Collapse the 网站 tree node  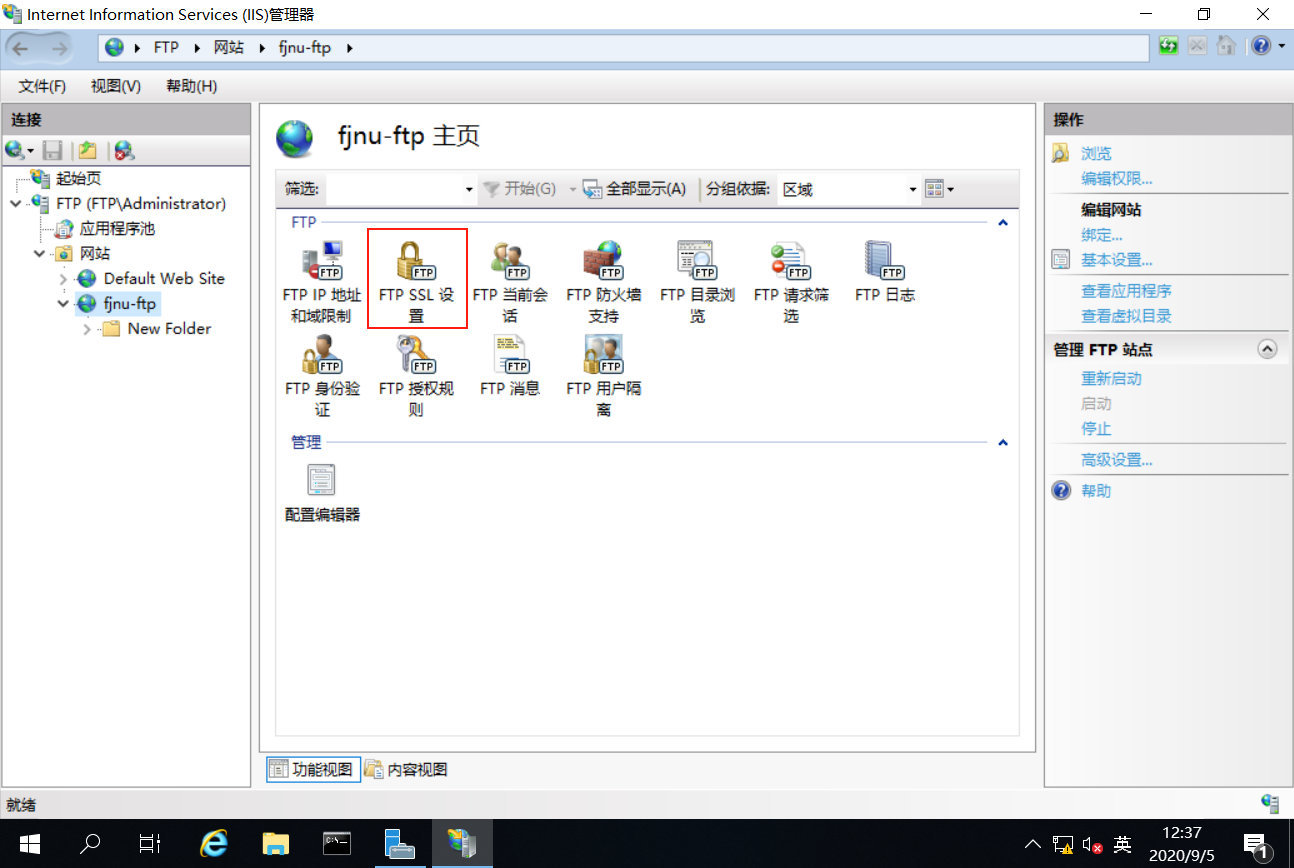coord(39,253)
